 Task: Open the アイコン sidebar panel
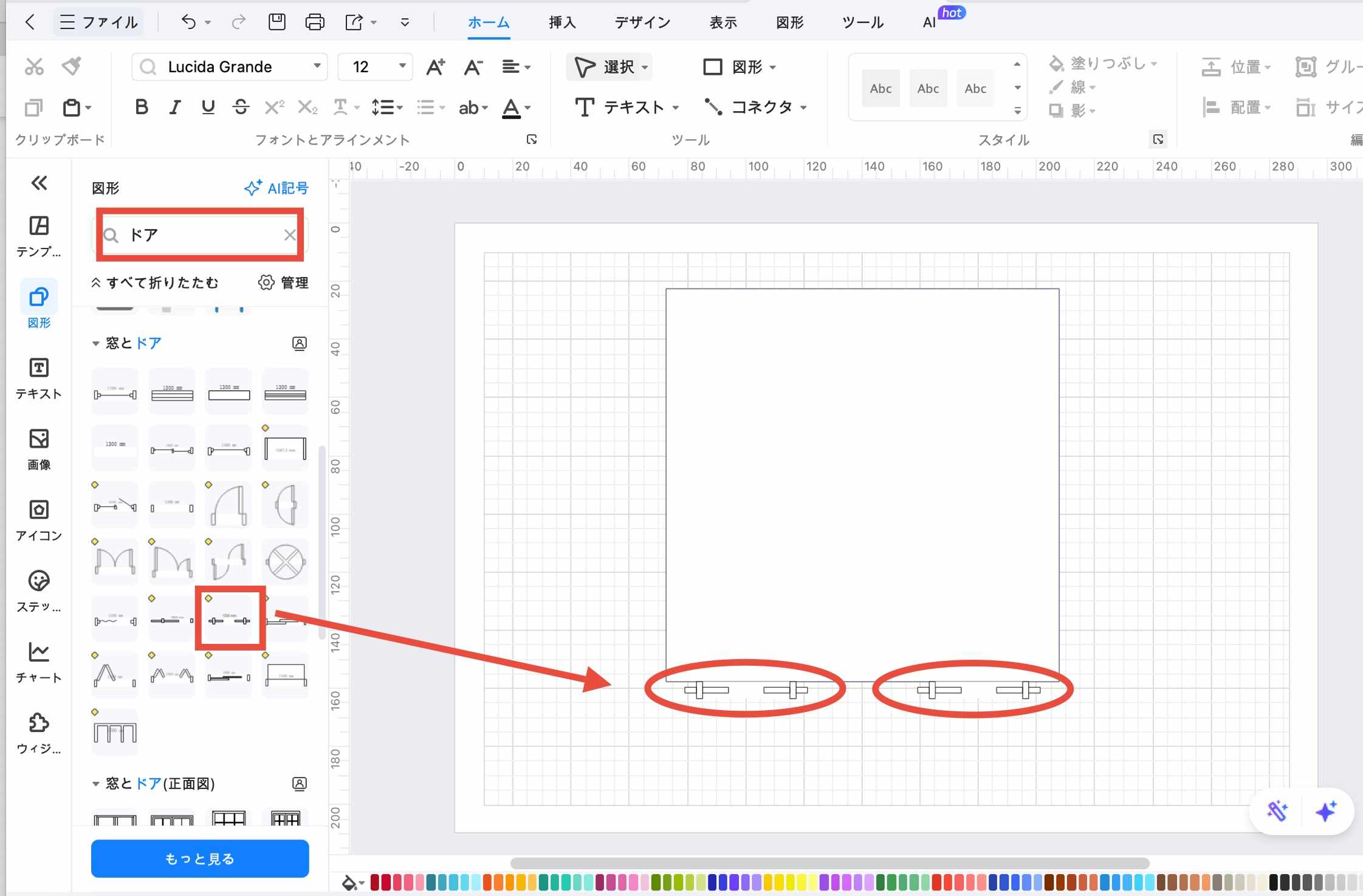click(39, 520)
